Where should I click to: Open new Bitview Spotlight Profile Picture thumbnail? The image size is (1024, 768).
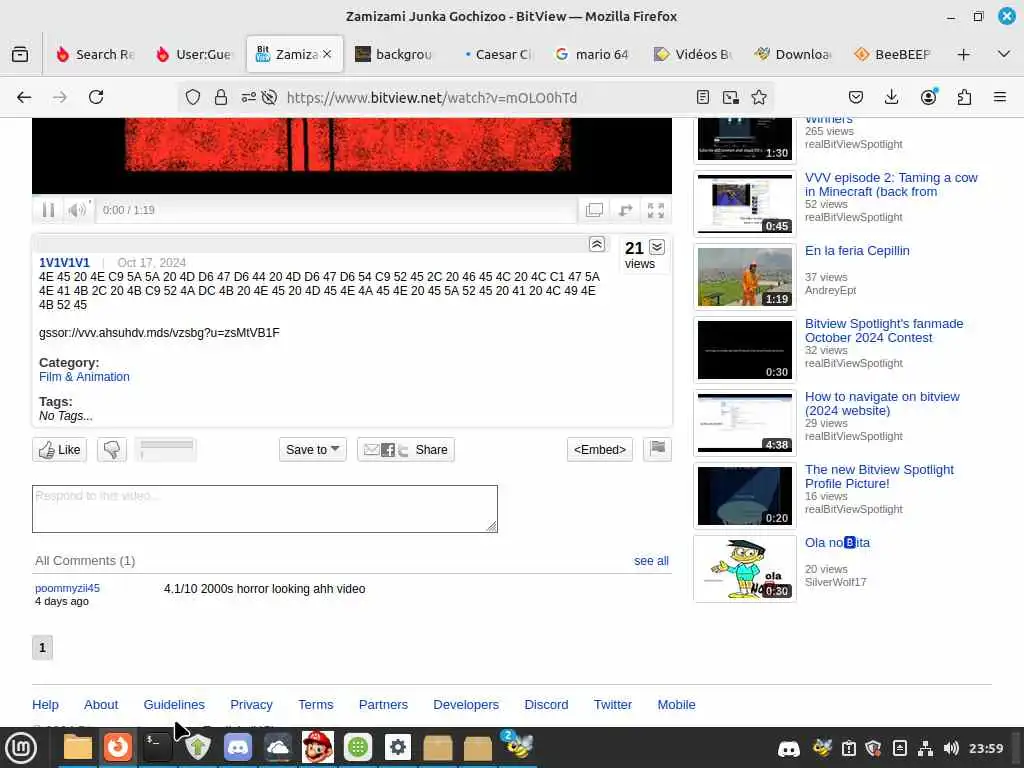(744, 496)
